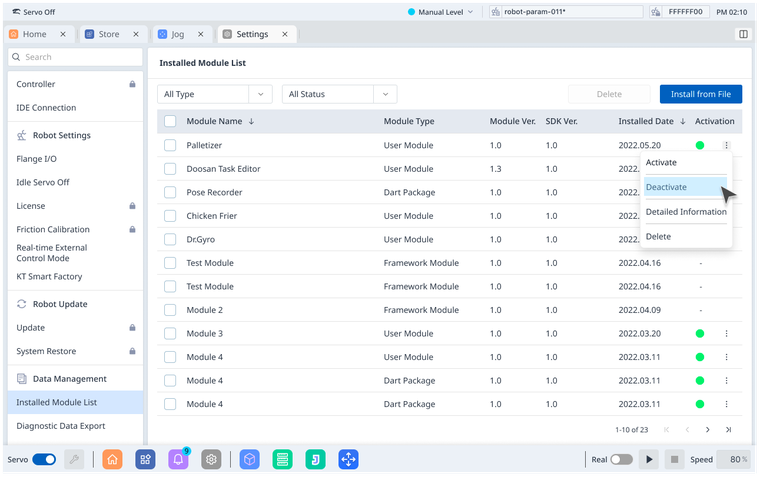
Task: Toggle the Servo switch
Action: tap(44, 459)
